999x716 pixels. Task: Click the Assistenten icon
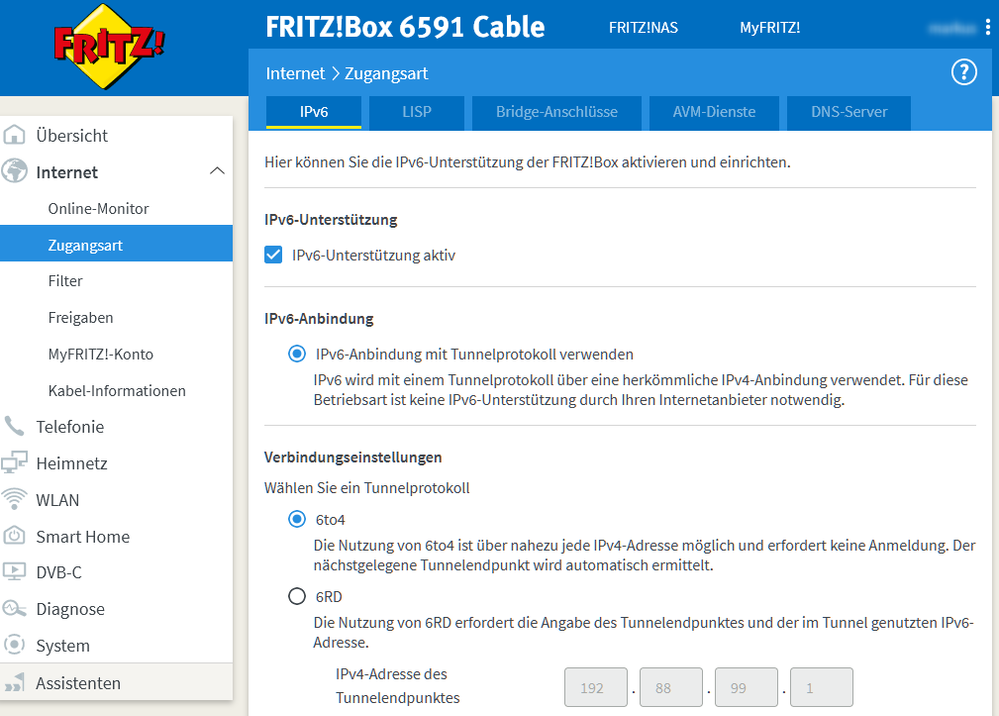(x=14, y=682)
